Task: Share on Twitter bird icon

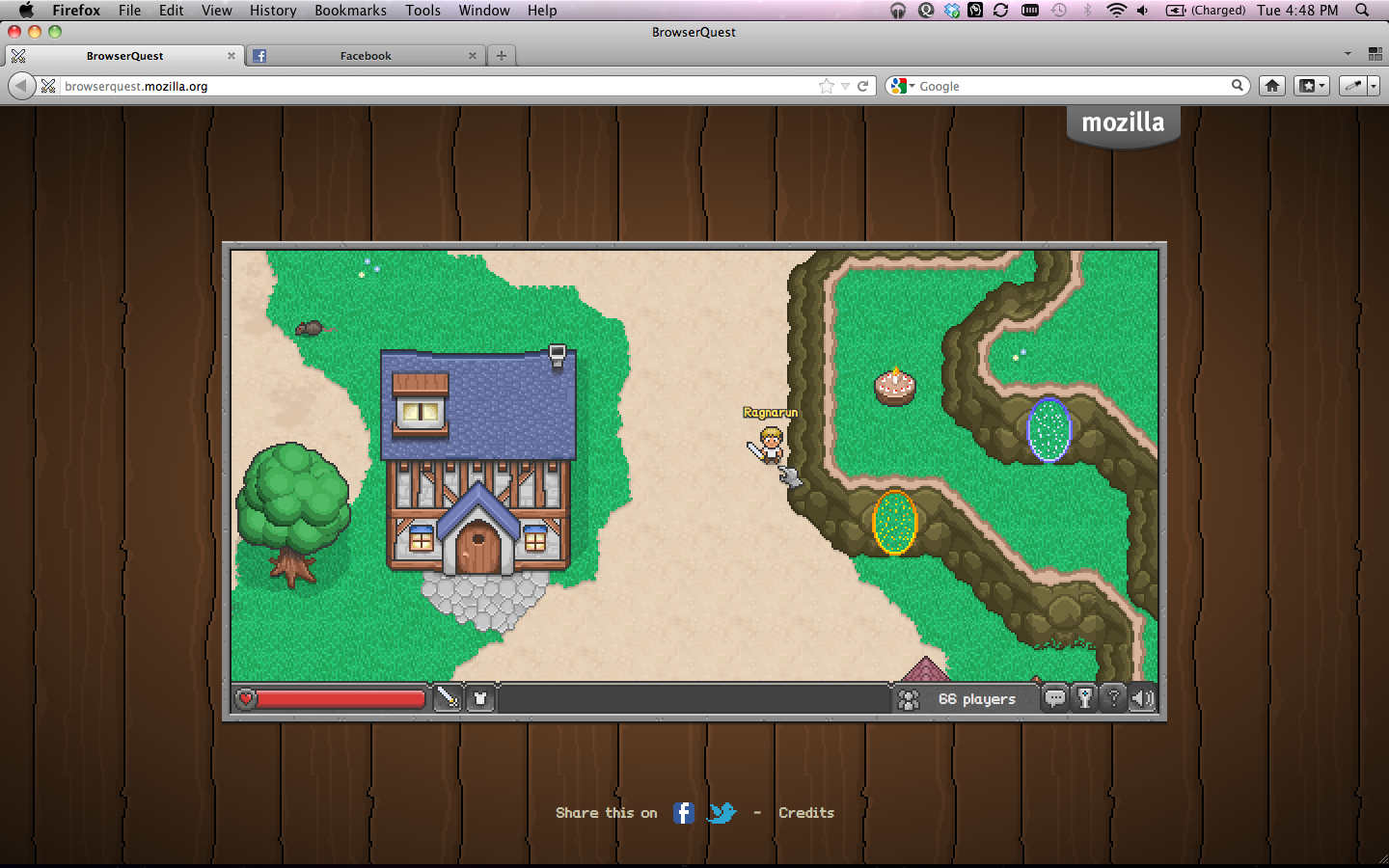Action: [x=722, y=813]
